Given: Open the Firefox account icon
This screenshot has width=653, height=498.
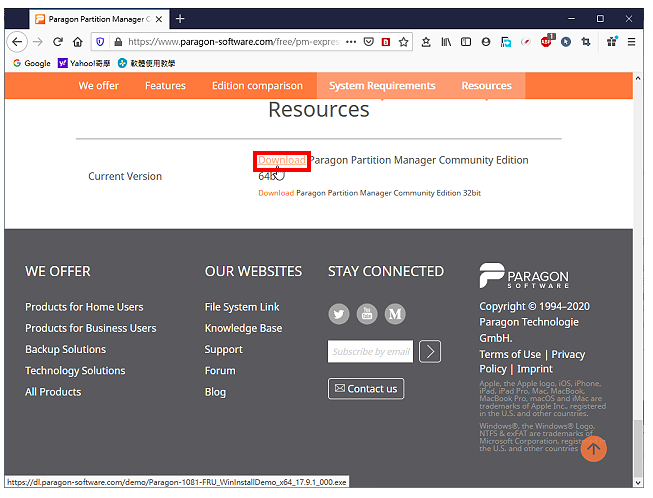Looking at the screenshot, I should coord(486,42).
